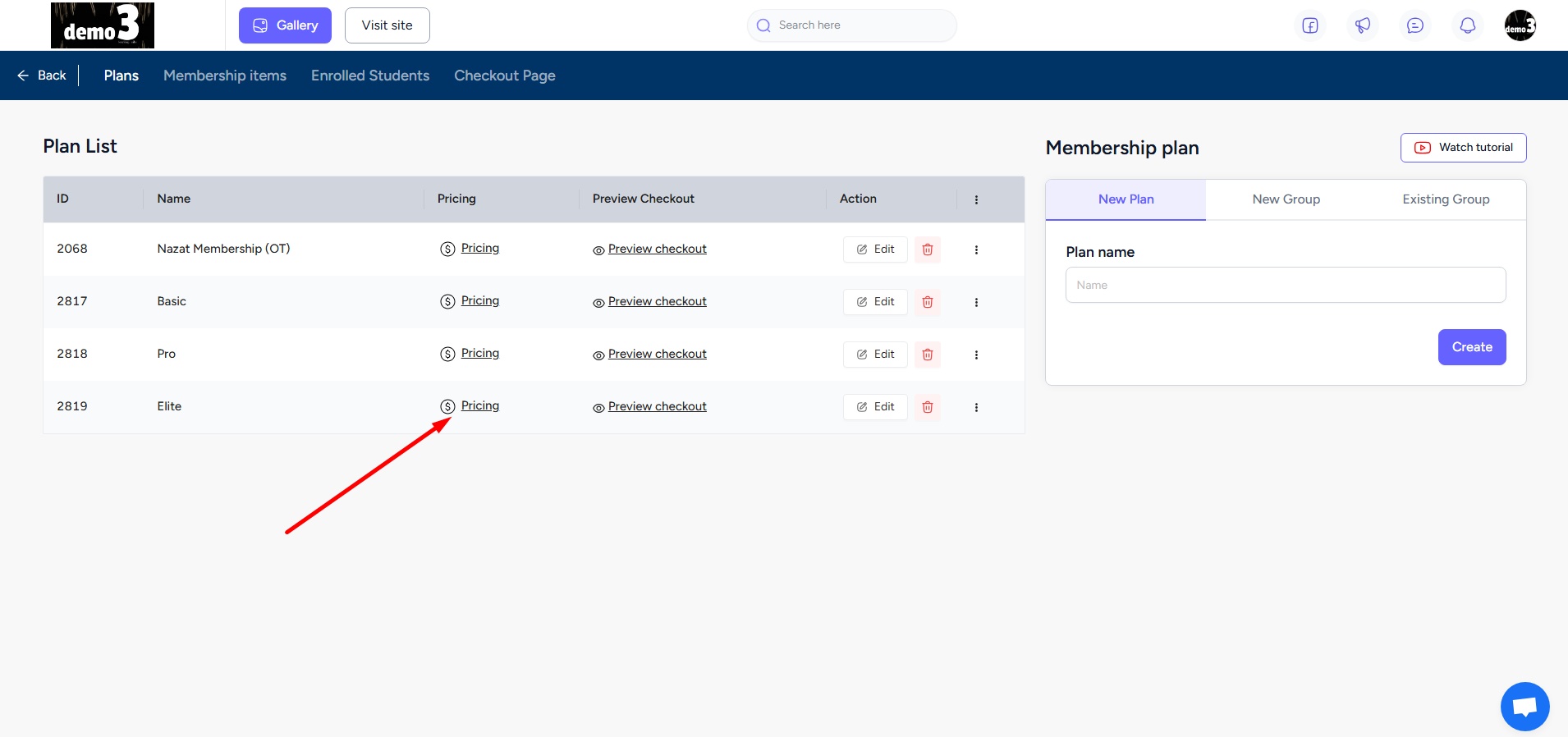This screenshot has height=737, width=1568.
Task: Open Preview checkout for Elite plan
Action: (658, 406)
